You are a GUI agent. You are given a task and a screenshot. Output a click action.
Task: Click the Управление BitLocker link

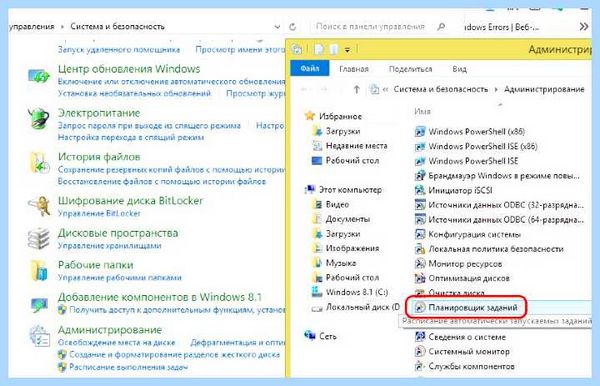(99, 213)
